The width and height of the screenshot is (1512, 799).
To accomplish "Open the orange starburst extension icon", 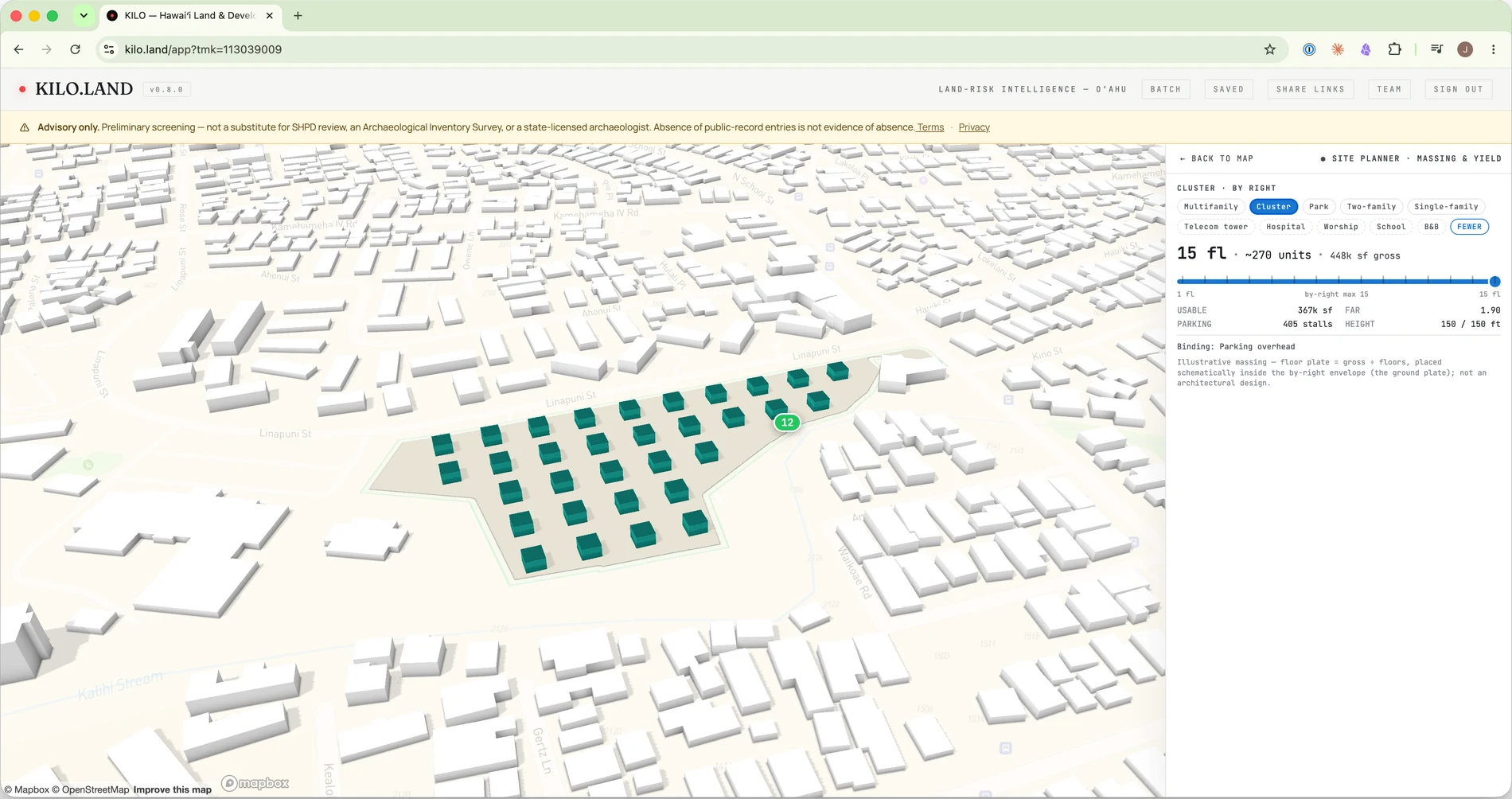I will [x=1338, y=49].
